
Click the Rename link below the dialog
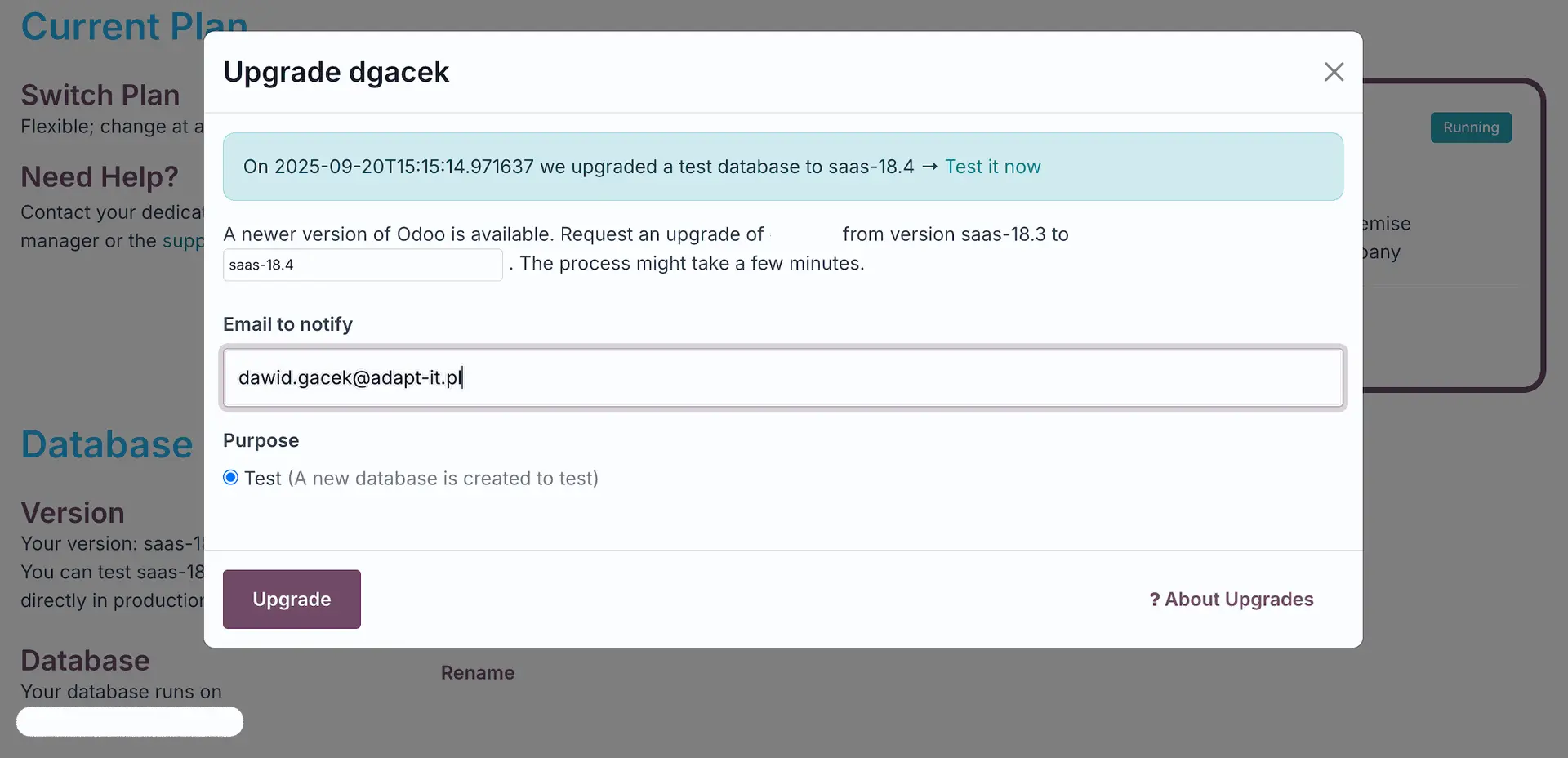[x=478, y=673]
